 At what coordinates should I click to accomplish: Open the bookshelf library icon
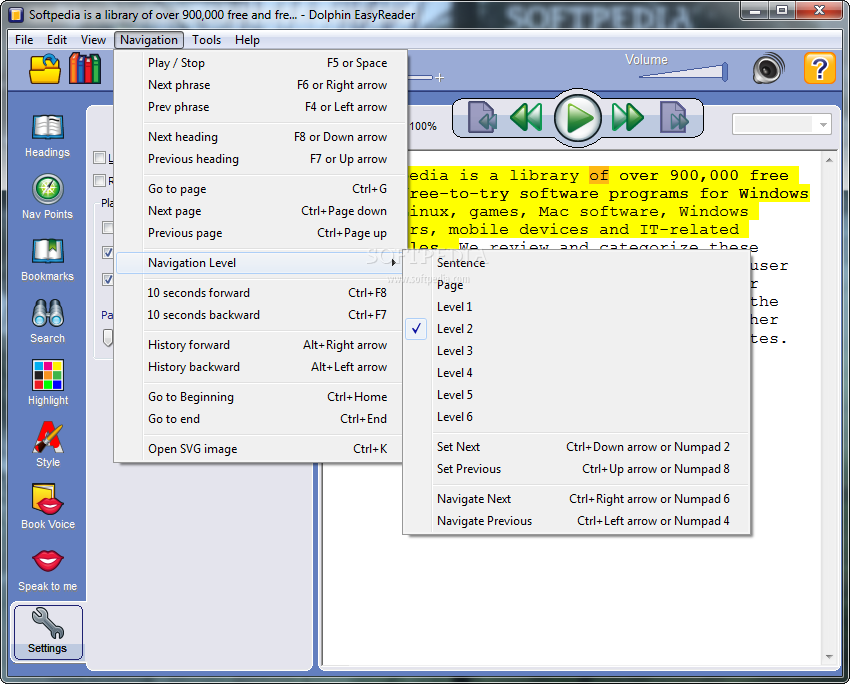click(x=85, y=68)
